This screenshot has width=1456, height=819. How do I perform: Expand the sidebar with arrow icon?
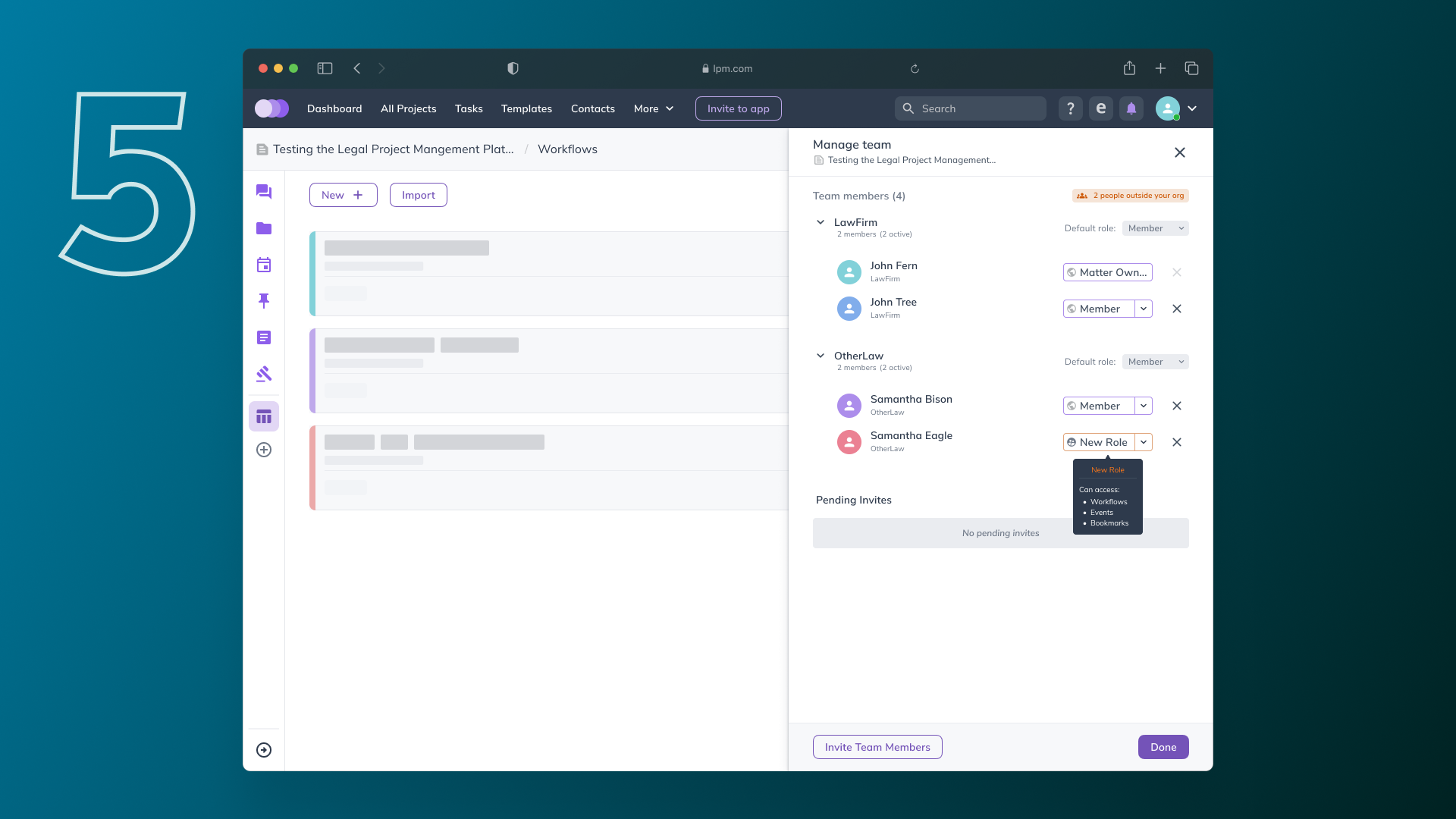point(263,750)
